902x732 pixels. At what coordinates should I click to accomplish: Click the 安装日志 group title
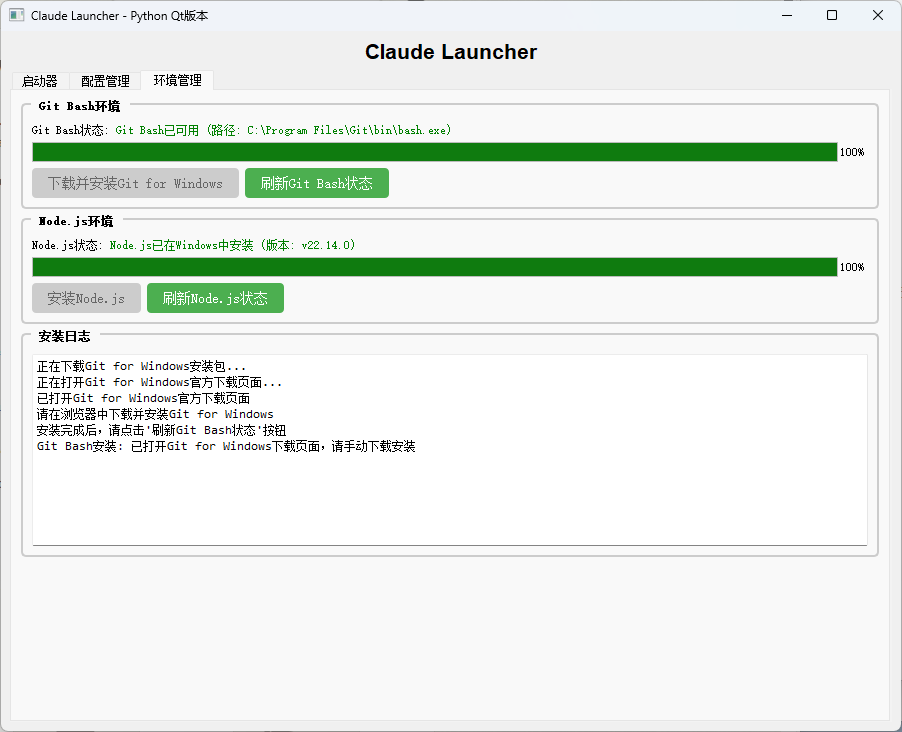[64, 336]
